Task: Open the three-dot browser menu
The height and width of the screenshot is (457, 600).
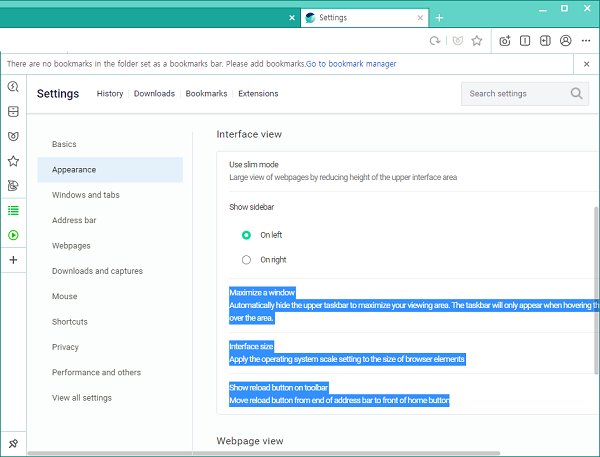Action: pyautogui.click(x=586, y=41)
